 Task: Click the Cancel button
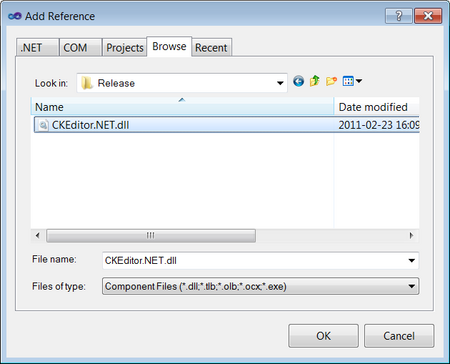click(399, 336)
